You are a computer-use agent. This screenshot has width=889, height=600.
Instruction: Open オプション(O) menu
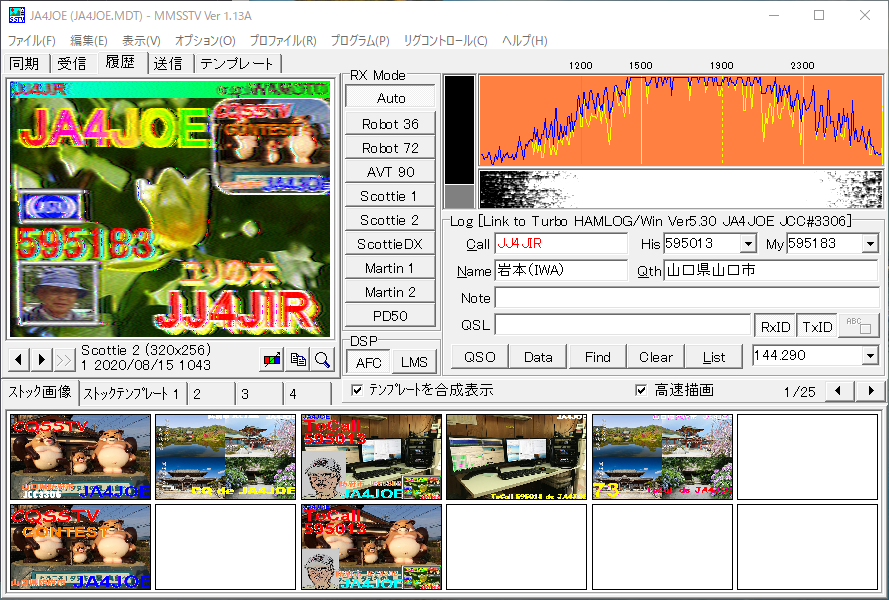(x=205, y=40)
